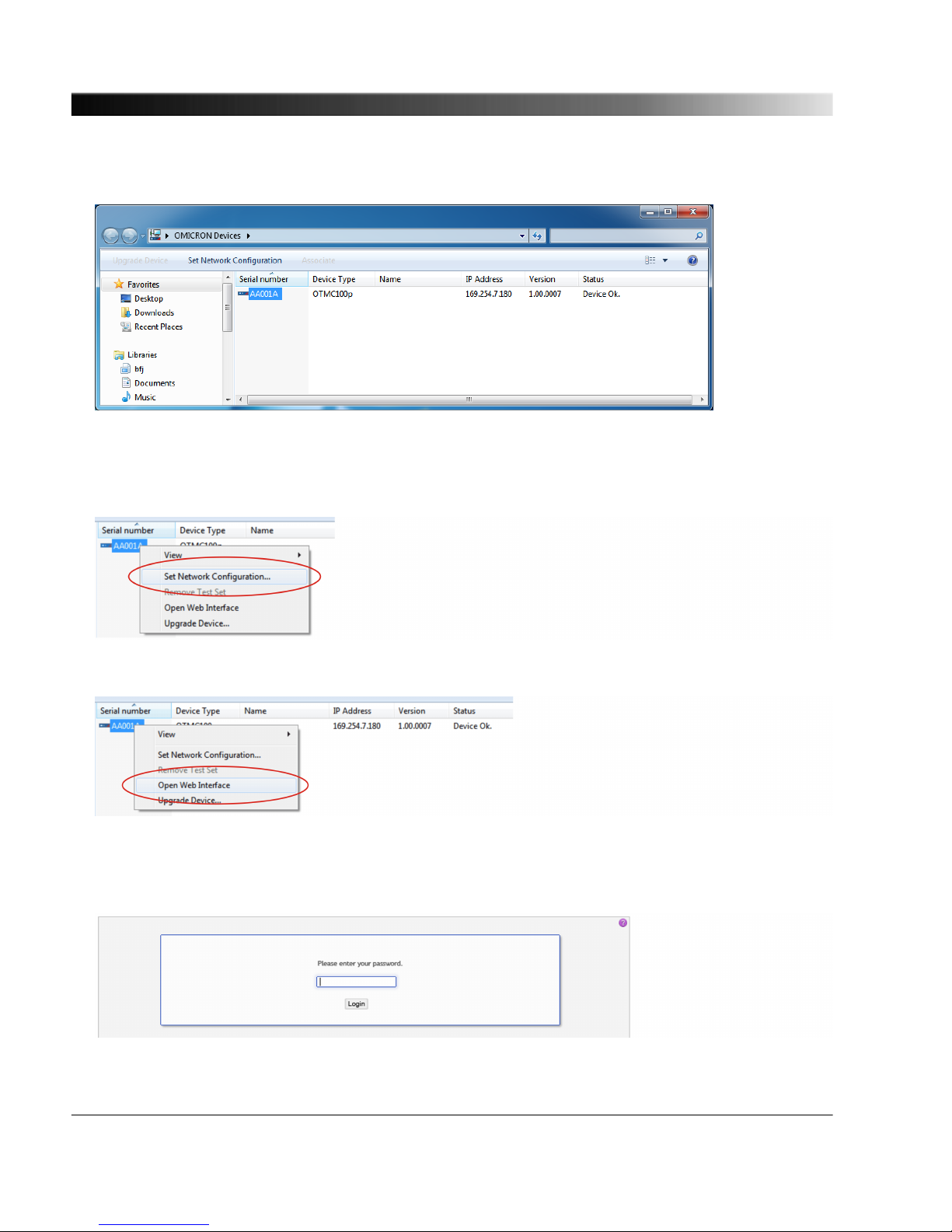
Task: Select Desktop in the navigation pane
Action: pyautogui.click(x=148, y=298)
